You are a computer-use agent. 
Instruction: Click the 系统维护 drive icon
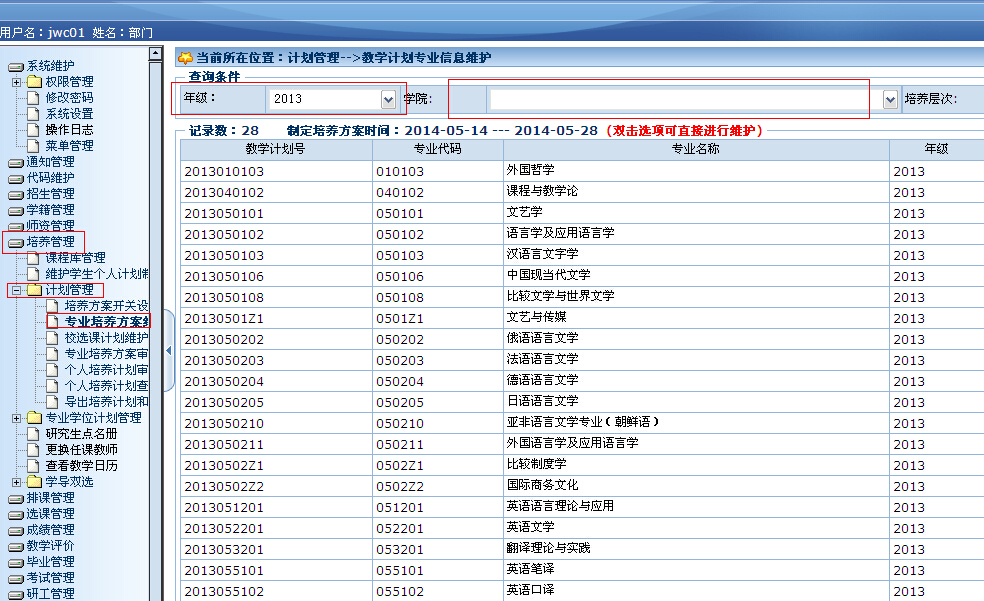coord(16,66)
